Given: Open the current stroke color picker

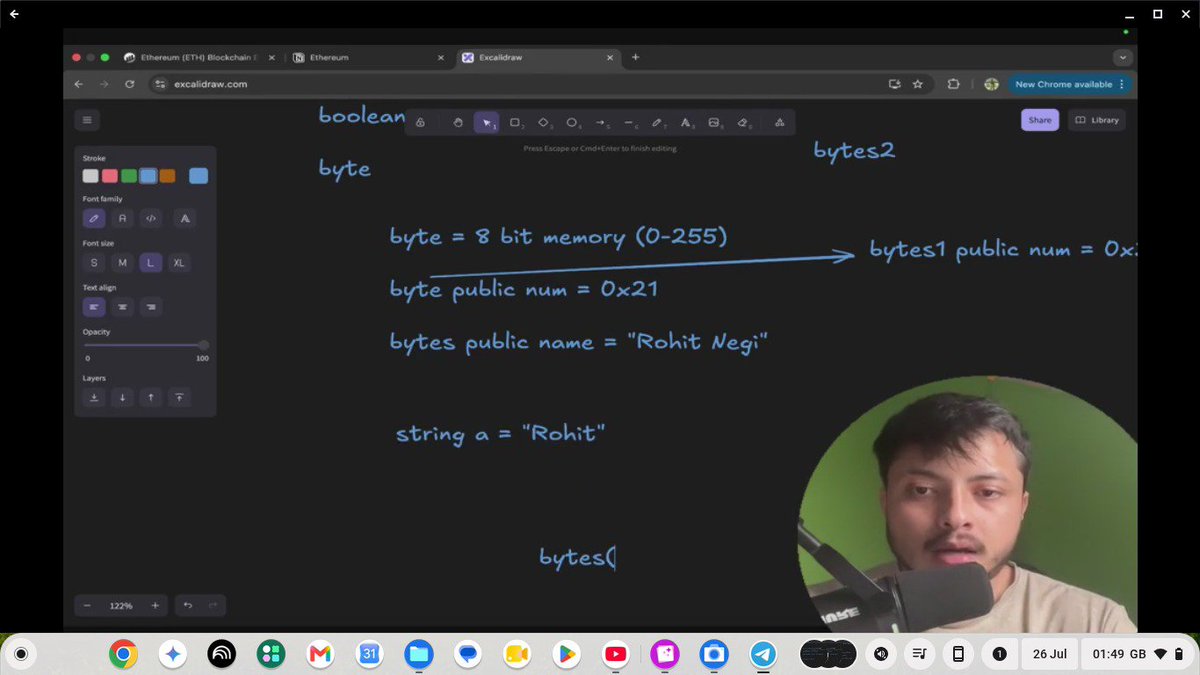Looking at the screenshot, I should [x=199, y=176].
